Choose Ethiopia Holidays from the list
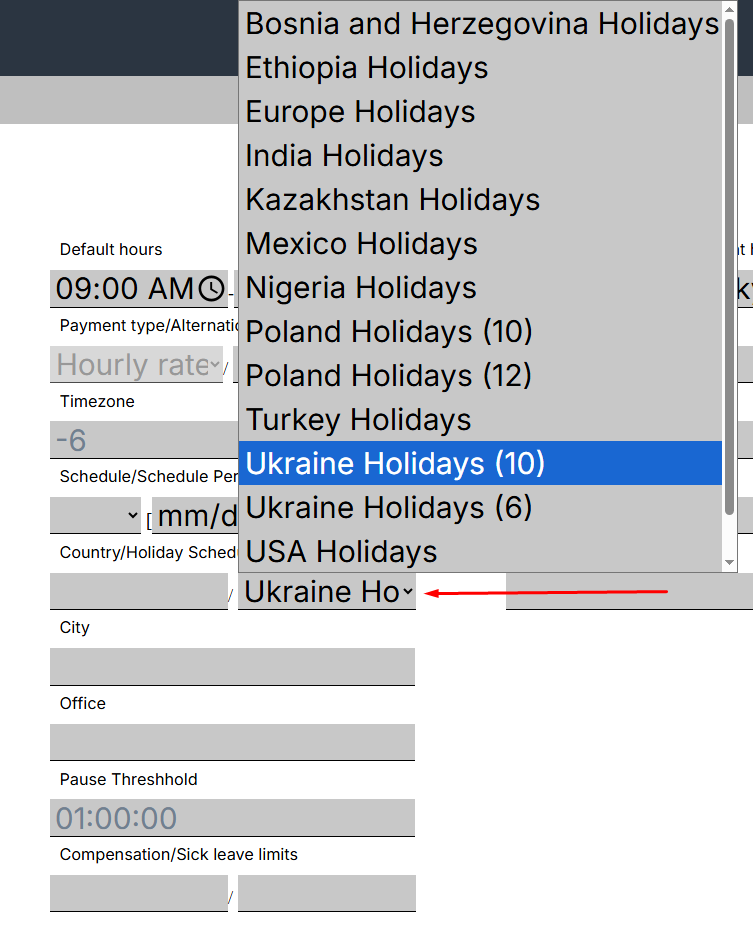This screenshot has height=927, width=753. coord(367,68)
